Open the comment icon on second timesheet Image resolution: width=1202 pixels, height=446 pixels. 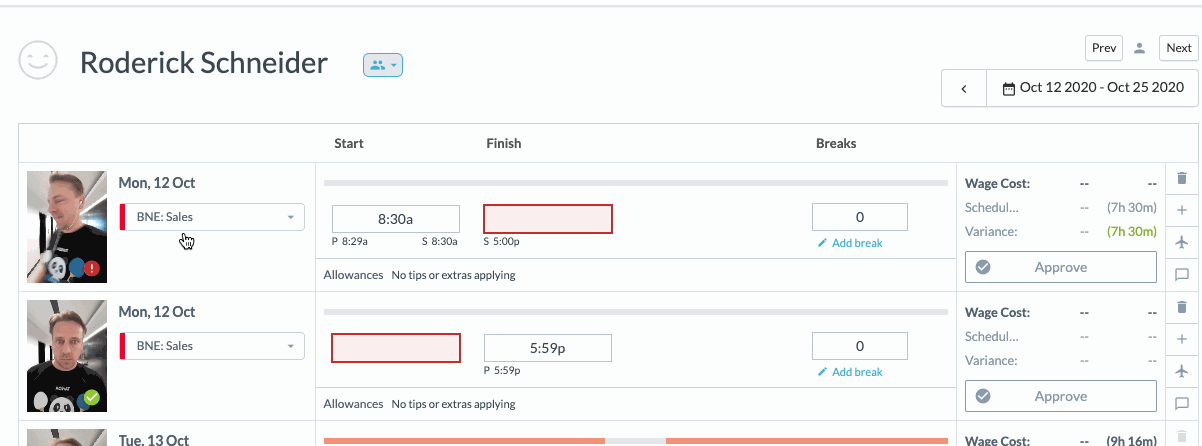click(1181, 404)
